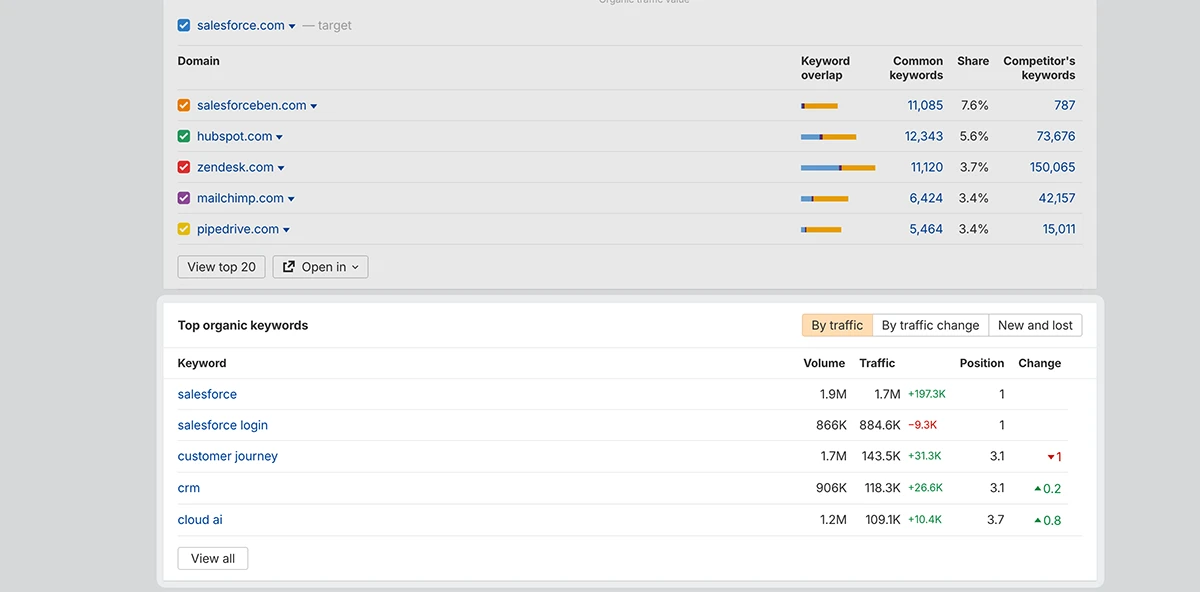Viewport: 1200px width, 592px height.
Task: Open the salesforce login keyword link
Action: tap(223, 425)
